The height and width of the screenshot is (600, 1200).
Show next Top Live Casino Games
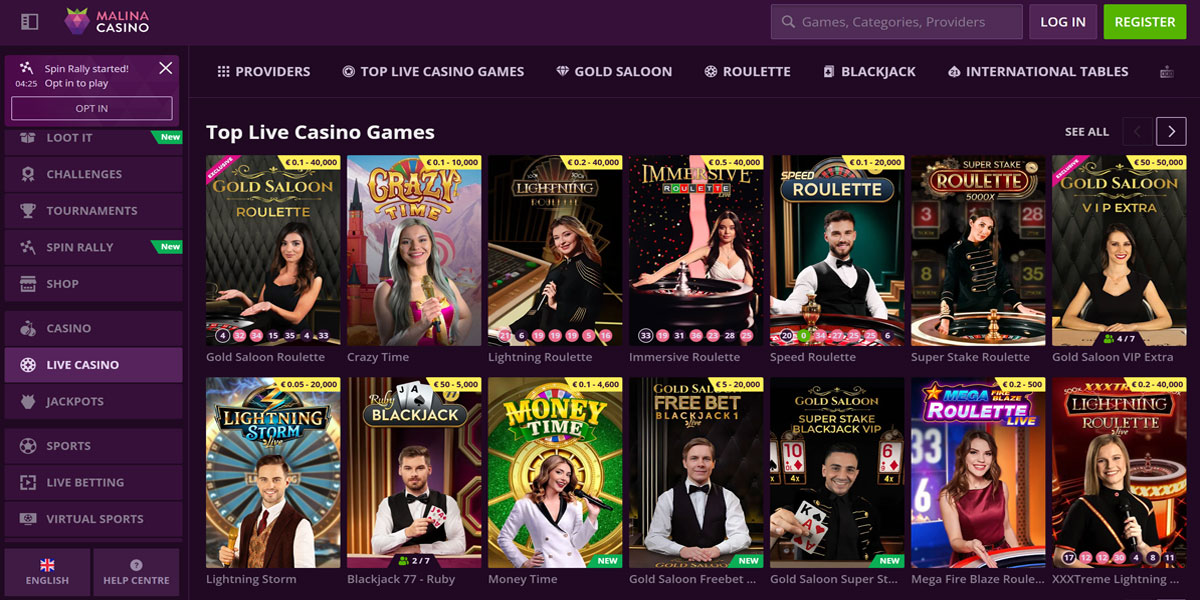pyautogui.click(x=1171, y=131)
